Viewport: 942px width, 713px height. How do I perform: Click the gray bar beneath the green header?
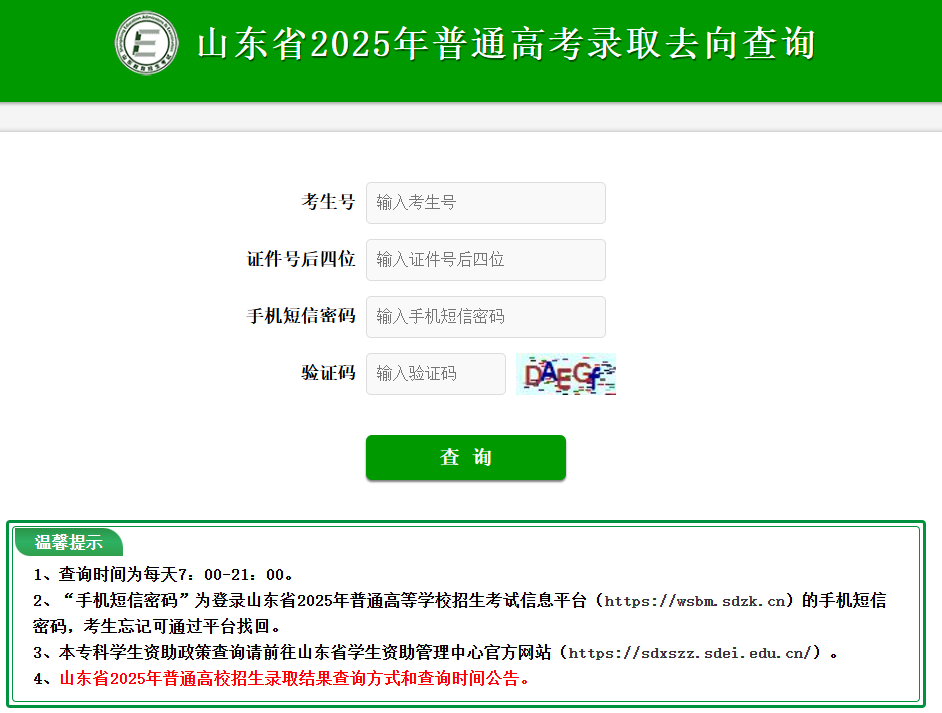471,117
